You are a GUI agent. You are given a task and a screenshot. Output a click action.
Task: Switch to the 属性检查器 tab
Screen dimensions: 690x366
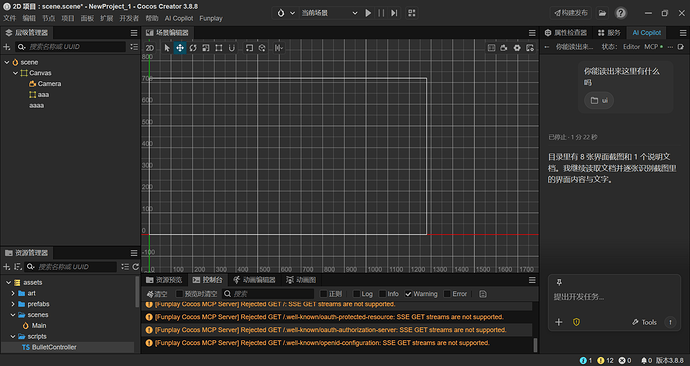click(x=566, y=33)
